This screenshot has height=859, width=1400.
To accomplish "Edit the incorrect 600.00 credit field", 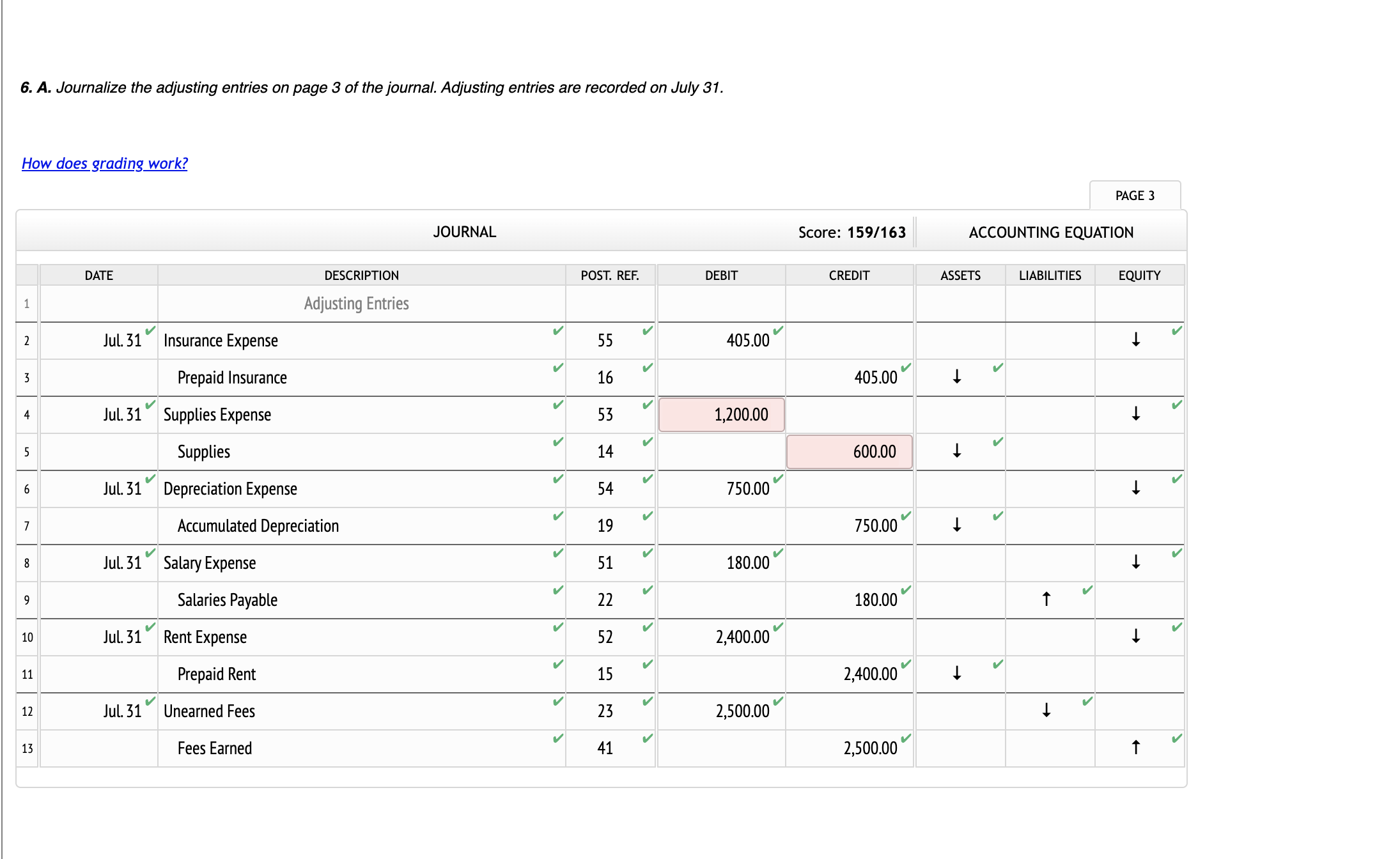I will (849, 452).
